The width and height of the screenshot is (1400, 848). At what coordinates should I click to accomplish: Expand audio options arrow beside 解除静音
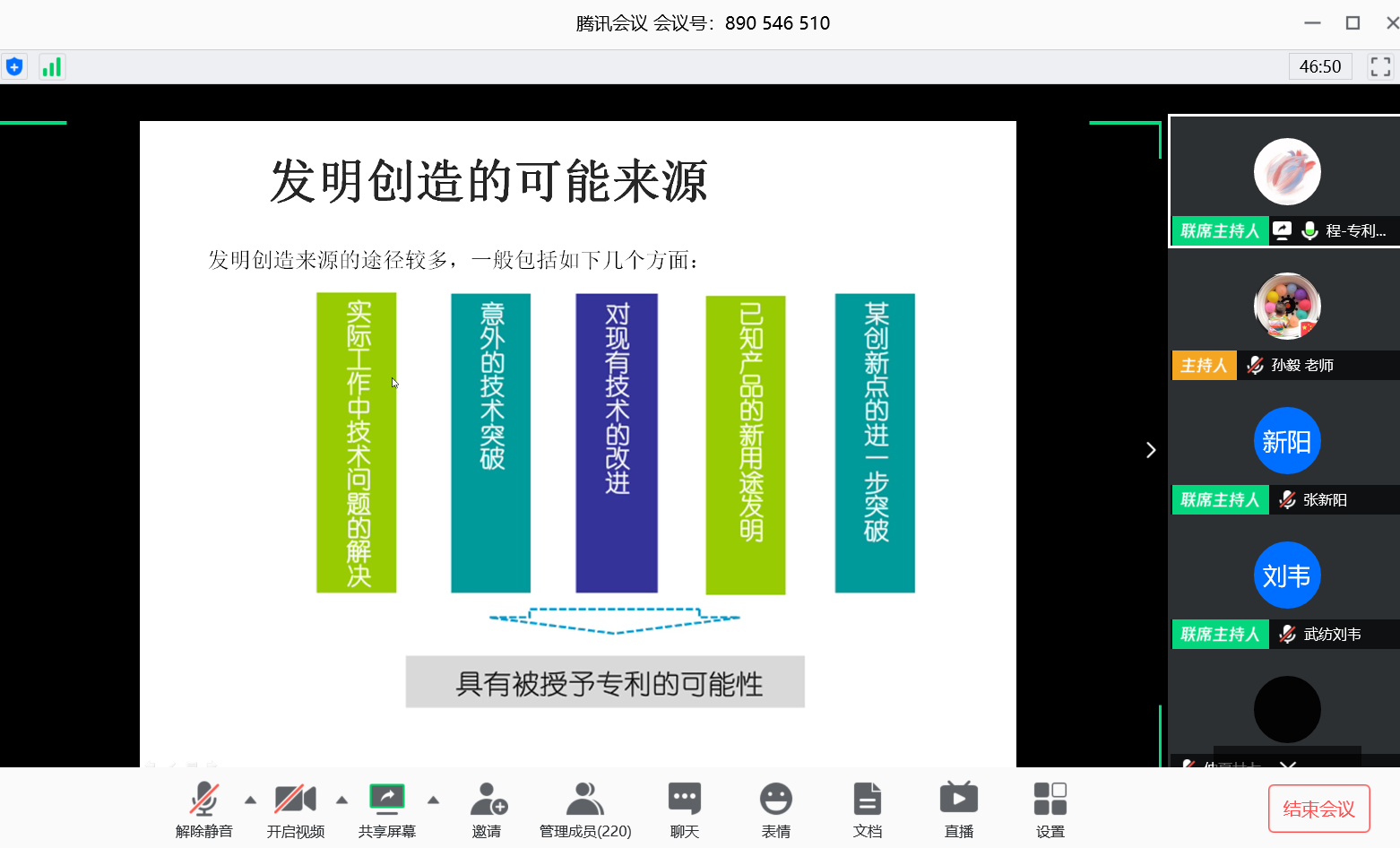[251, 800]
